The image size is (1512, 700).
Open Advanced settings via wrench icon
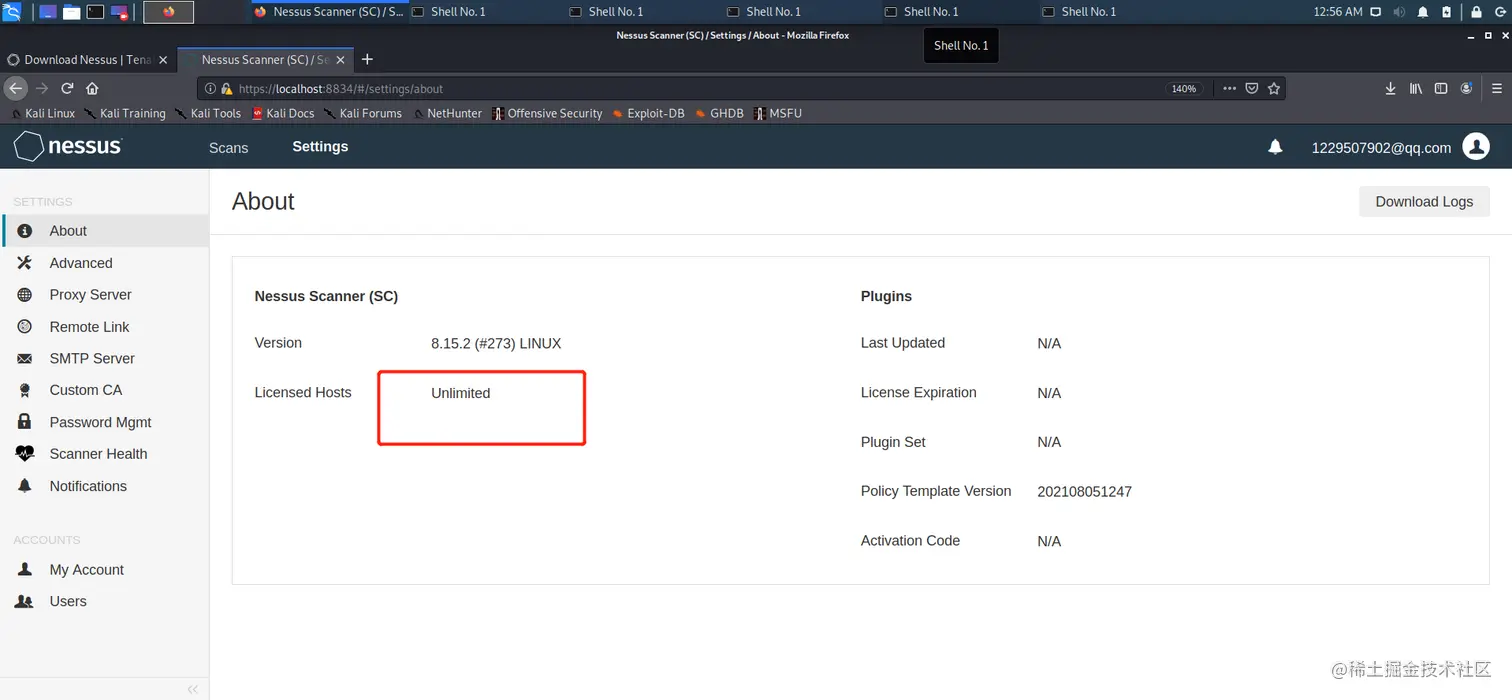25,263
